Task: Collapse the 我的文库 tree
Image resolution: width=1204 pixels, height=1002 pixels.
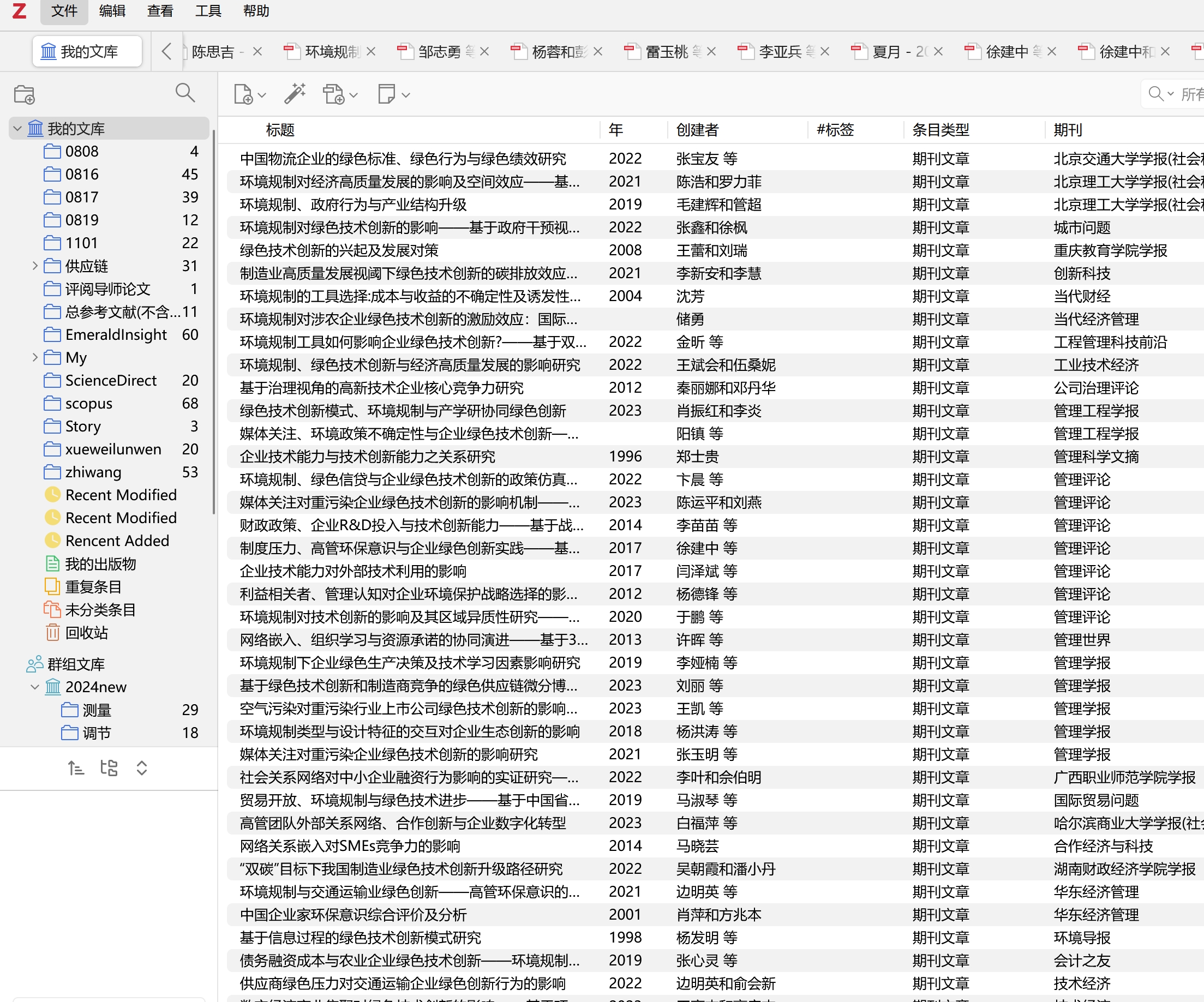Action: [17, 128]
